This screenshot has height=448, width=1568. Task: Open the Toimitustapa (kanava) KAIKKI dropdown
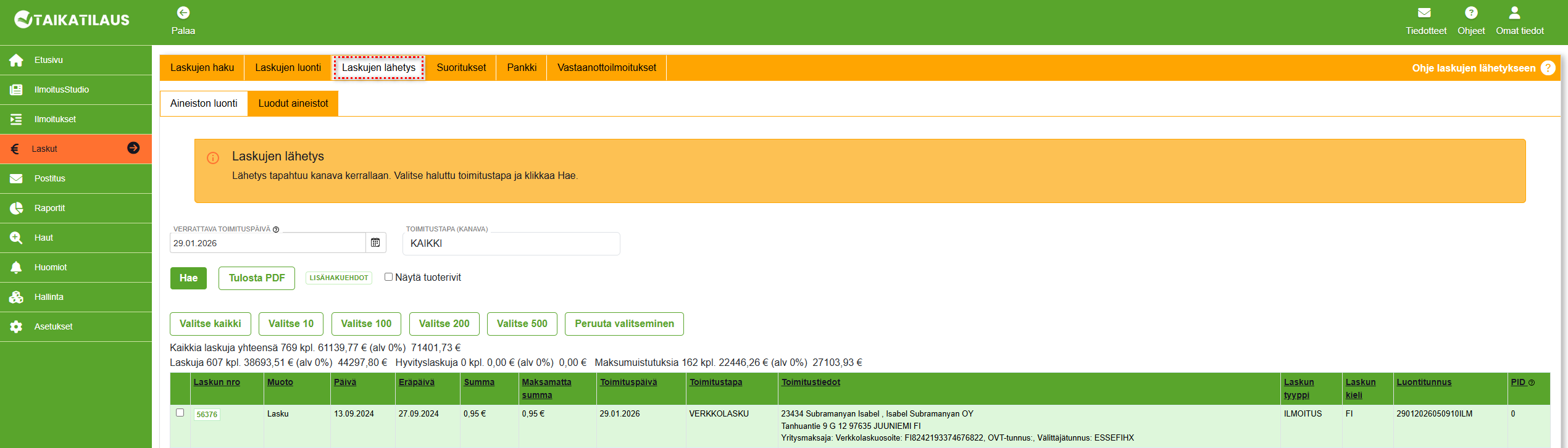point(511,244)
